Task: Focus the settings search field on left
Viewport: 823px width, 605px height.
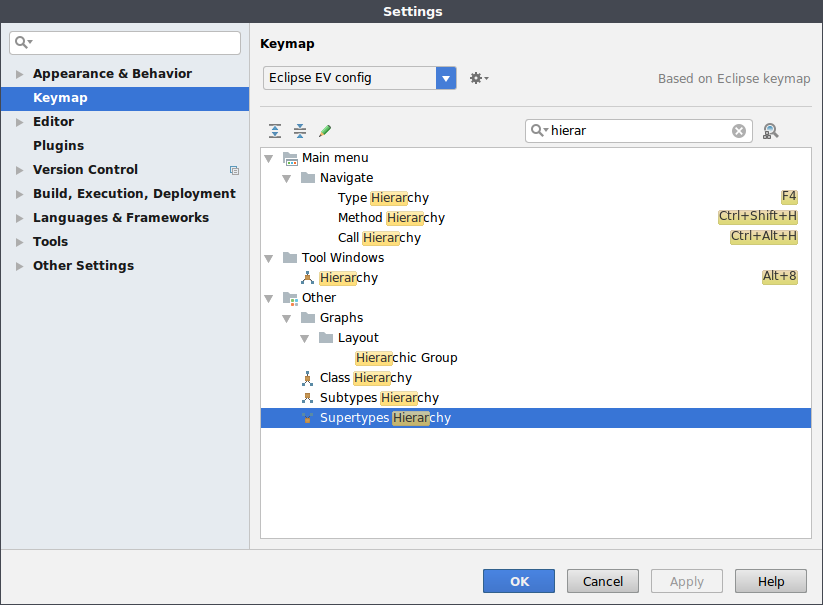Action: tap(125, 43)
